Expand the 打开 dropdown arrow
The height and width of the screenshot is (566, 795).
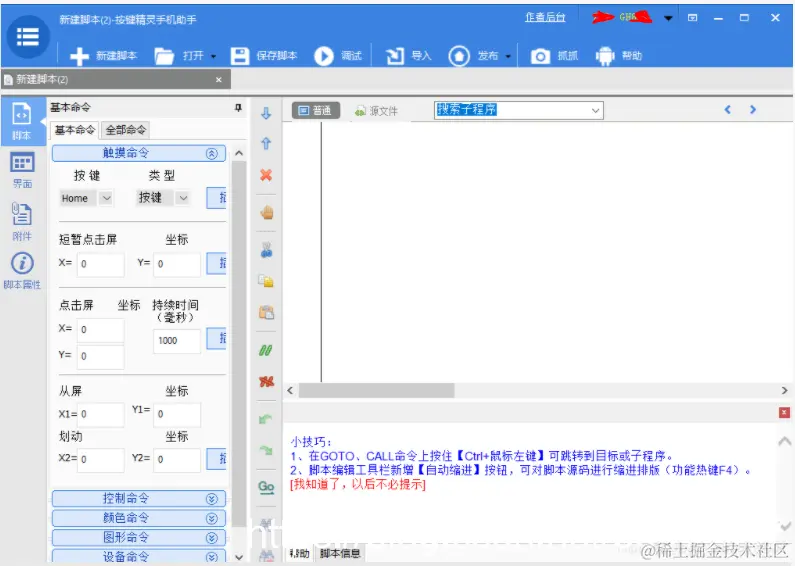coord(213,56)
